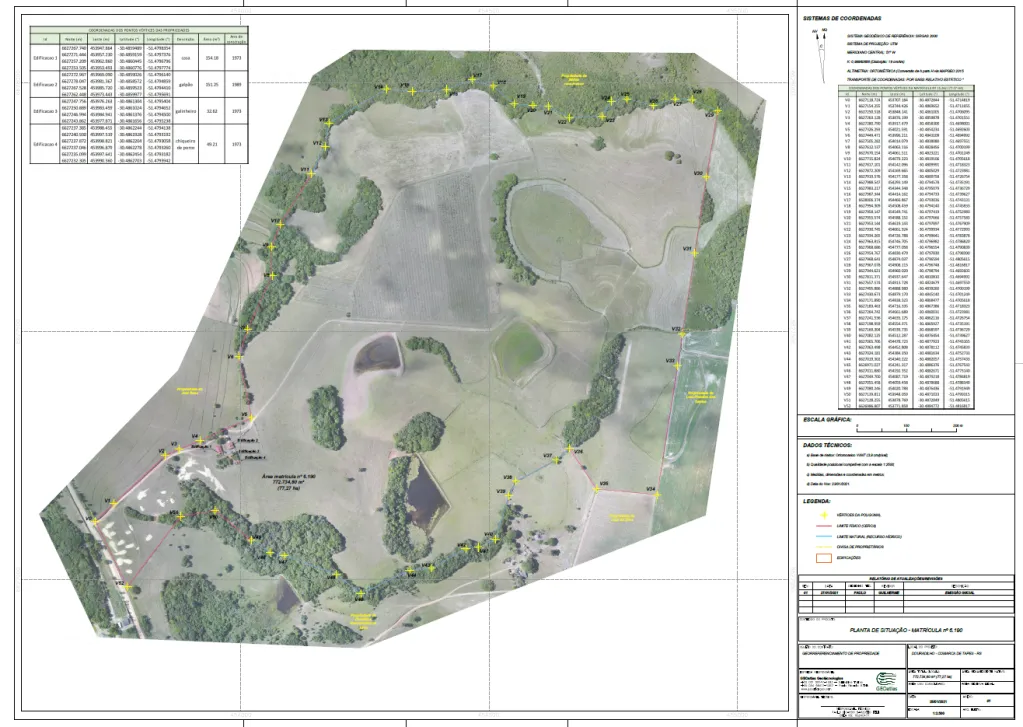
Task: Click the yellow cross vertex symbol in legend
Action: point(824,513)
